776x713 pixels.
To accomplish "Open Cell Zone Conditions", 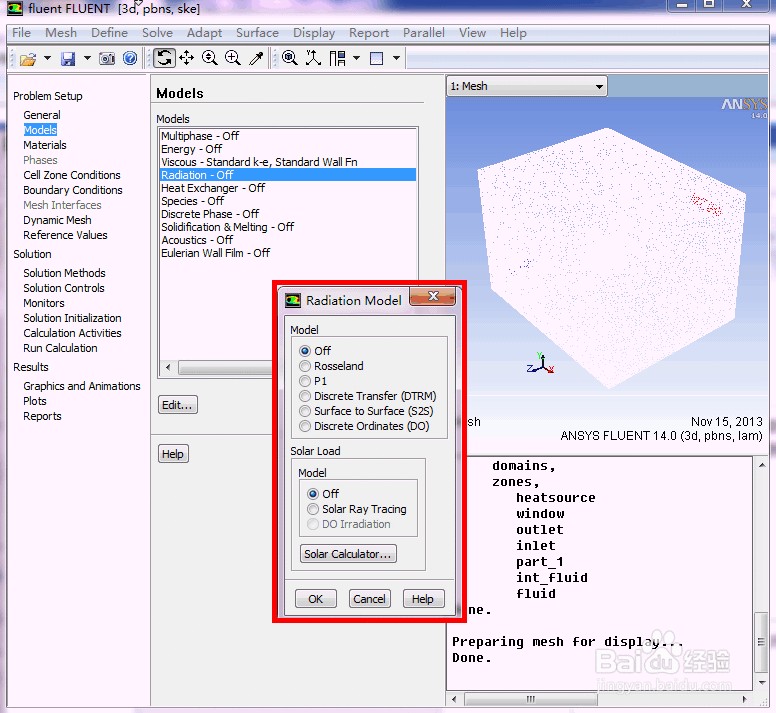I will 72,175.
